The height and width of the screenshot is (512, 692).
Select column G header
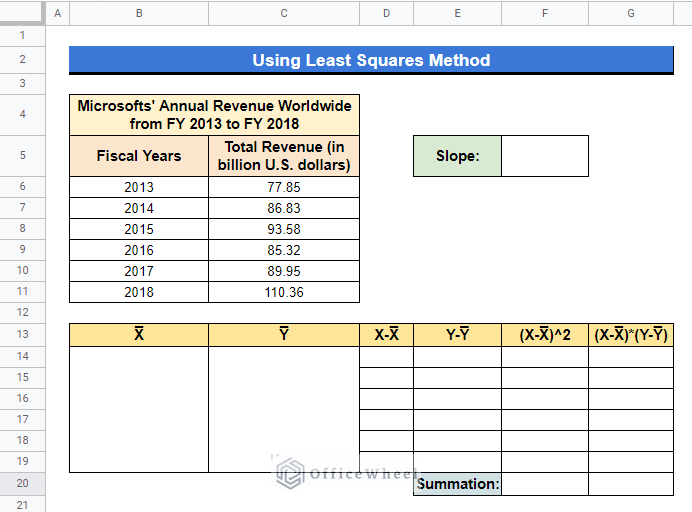[631, 13]
